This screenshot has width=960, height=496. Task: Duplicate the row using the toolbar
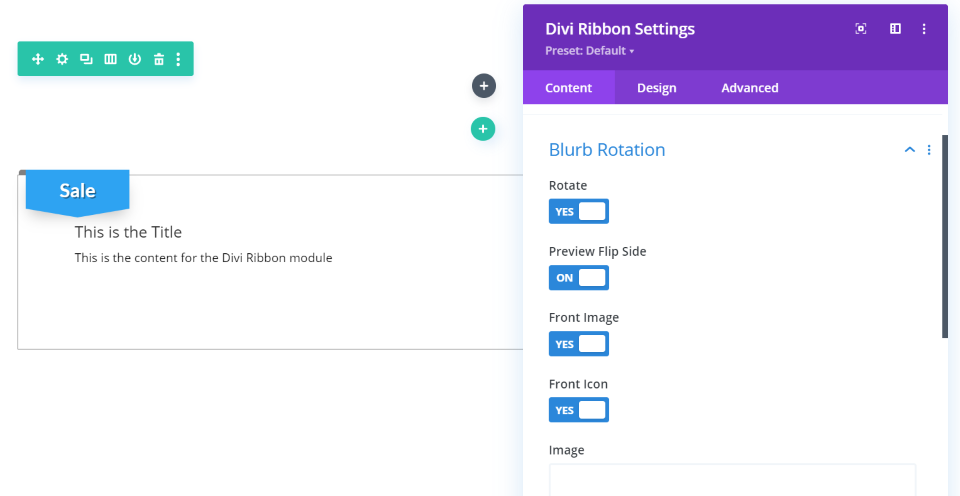pyautogui.click(x=86, y=59)
